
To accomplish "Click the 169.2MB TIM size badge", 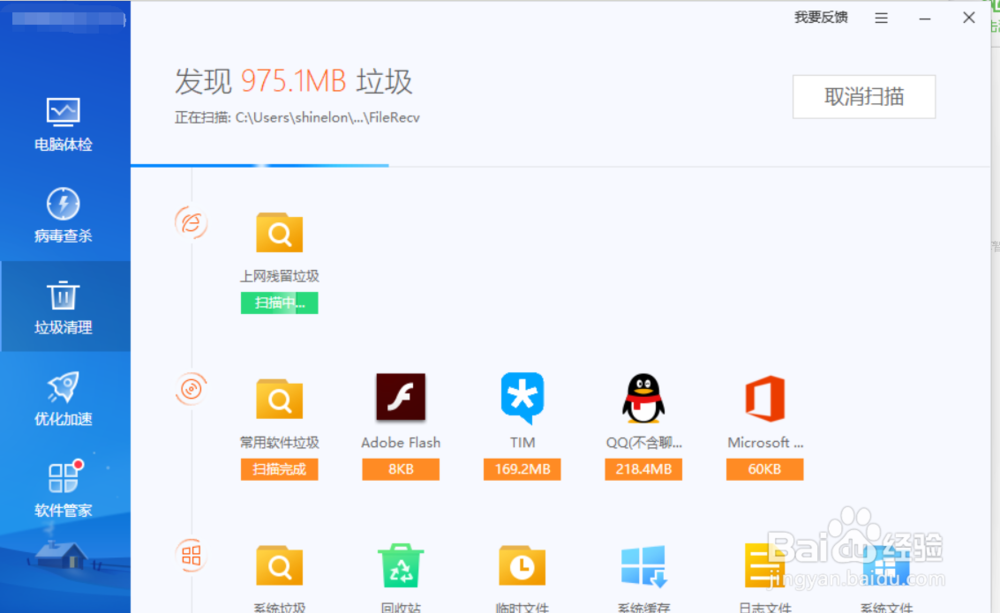I will click(522, 469).
